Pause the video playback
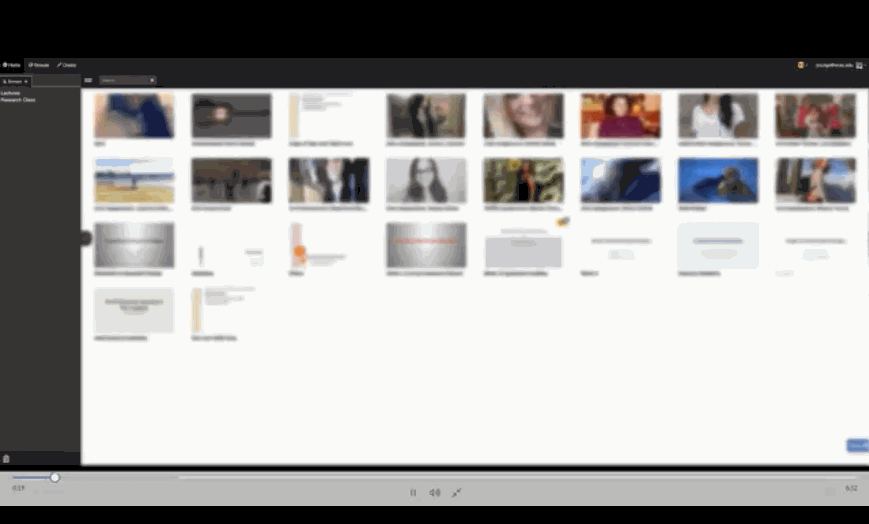The image size is (869, 524). coord(413,492)
